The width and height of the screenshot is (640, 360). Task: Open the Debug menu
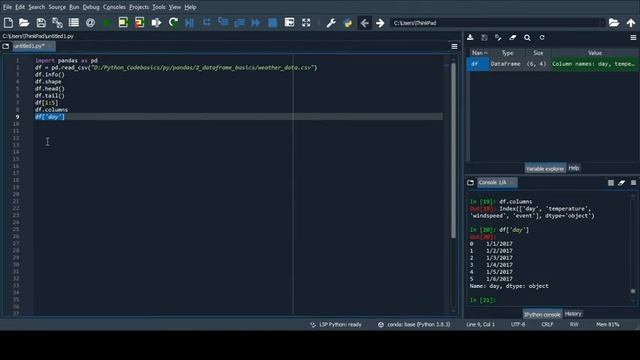(x=91, y=7)
